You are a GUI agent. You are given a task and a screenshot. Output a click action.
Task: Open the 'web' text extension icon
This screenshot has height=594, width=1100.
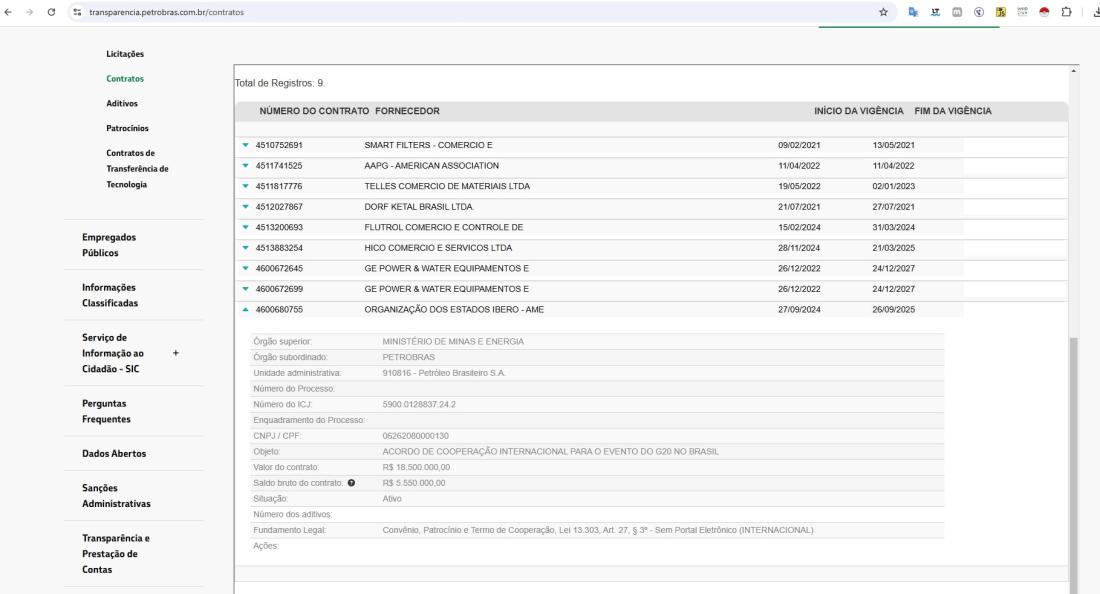pos(1022,12)
